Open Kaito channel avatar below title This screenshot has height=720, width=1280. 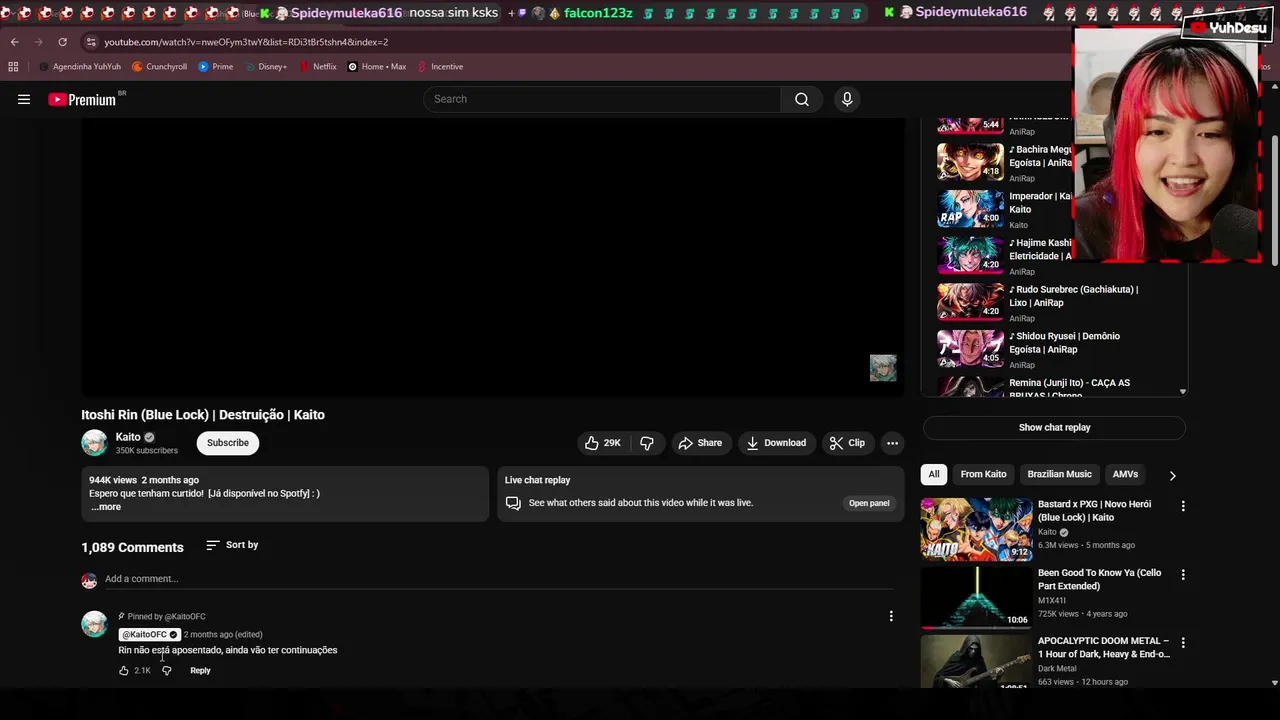coord(94,443)
